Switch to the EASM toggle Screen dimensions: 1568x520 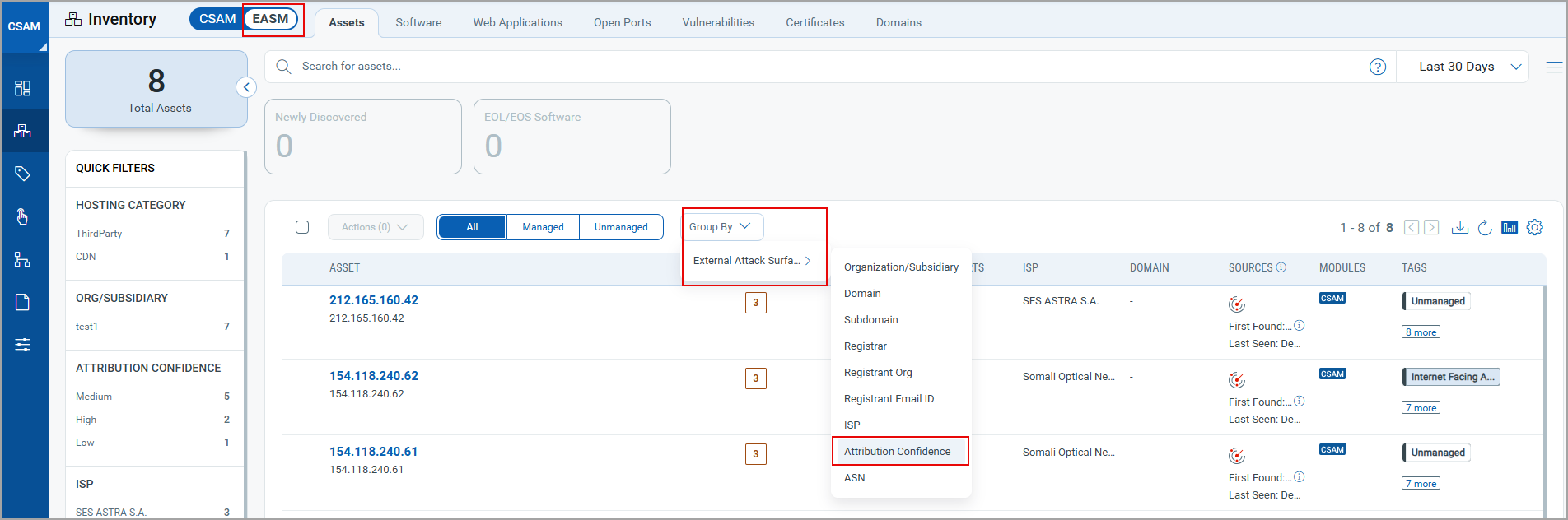tap(271, 19)
